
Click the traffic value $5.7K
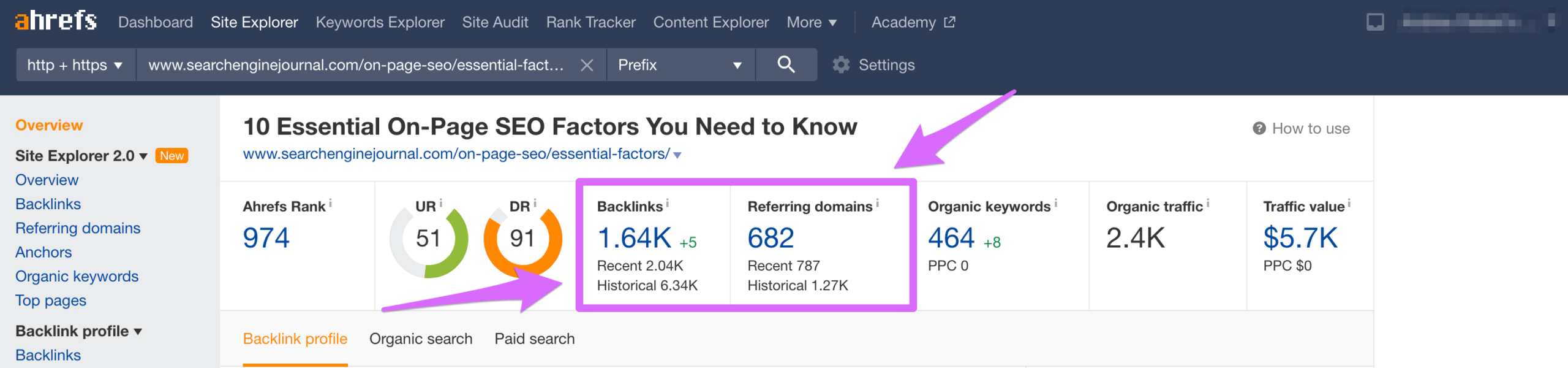click(x=1300, y=238)
